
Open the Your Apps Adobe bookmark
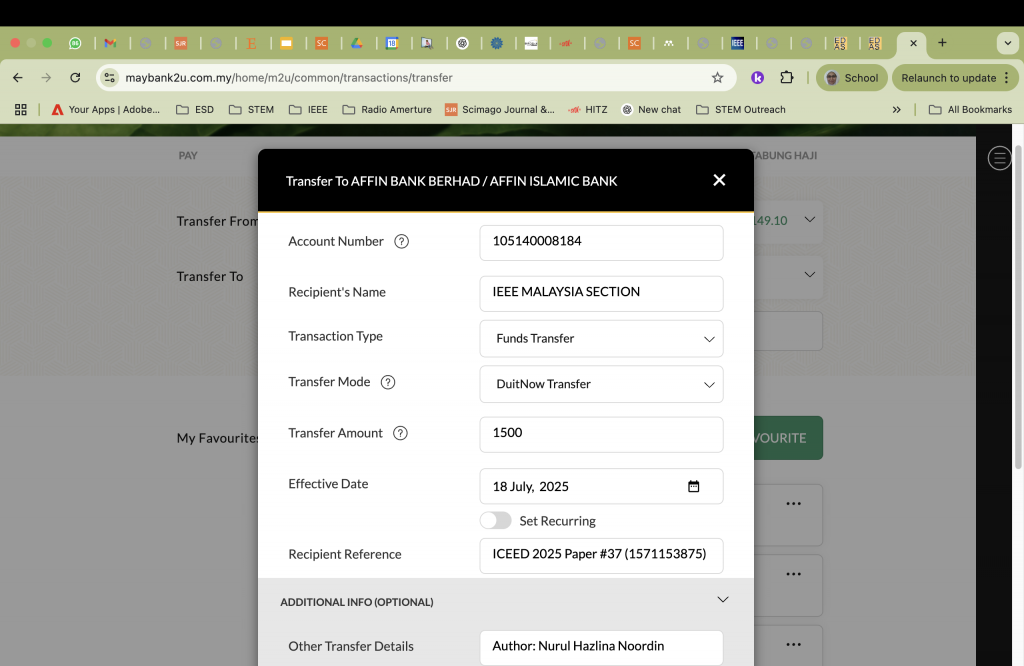pos(106,110)
